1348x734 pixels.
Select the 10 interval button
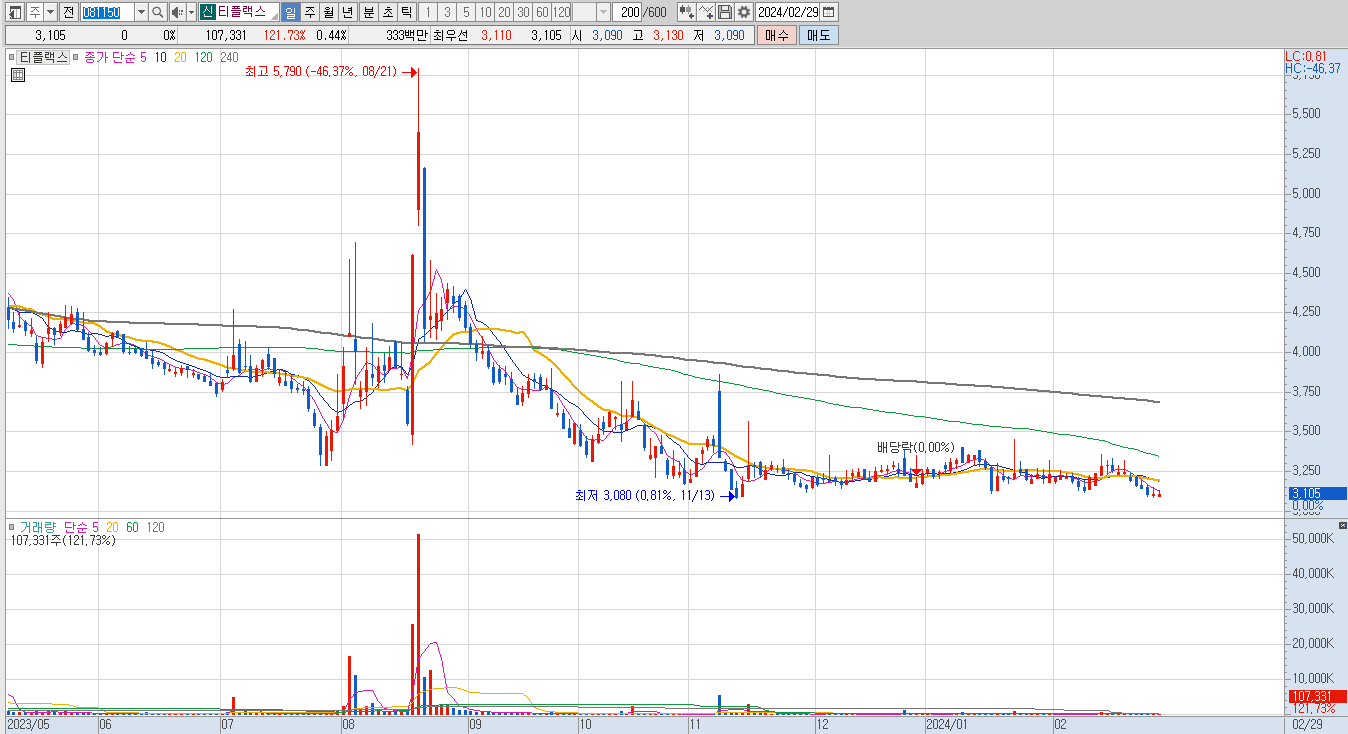(484, 12)
